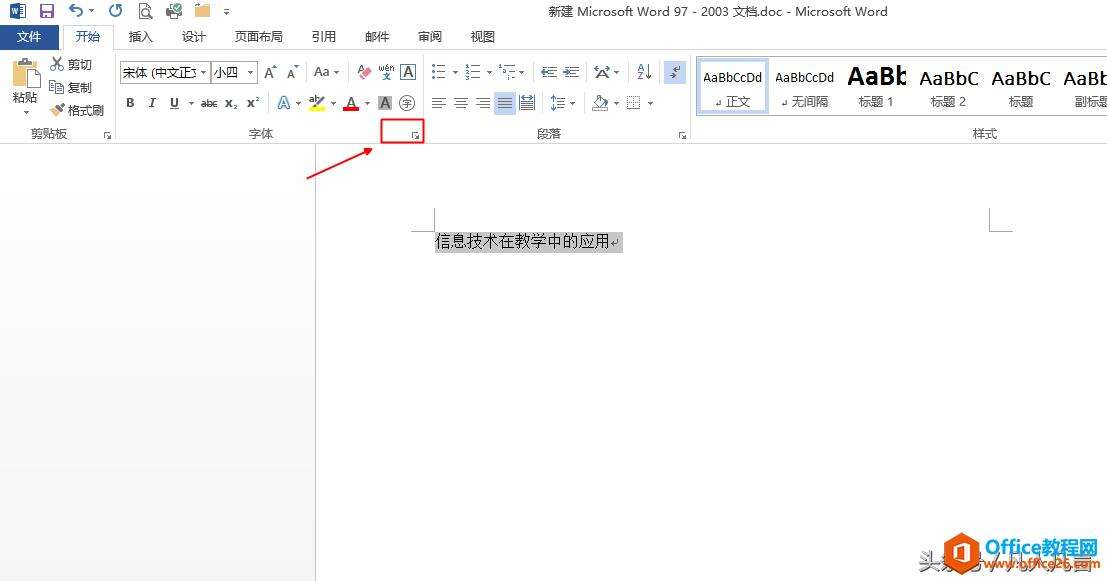Select the Clear All Formatting icon
Image resolution: width=1107 pixels, height=581 pixels.
pyautogui.click(x=362, y=71)
